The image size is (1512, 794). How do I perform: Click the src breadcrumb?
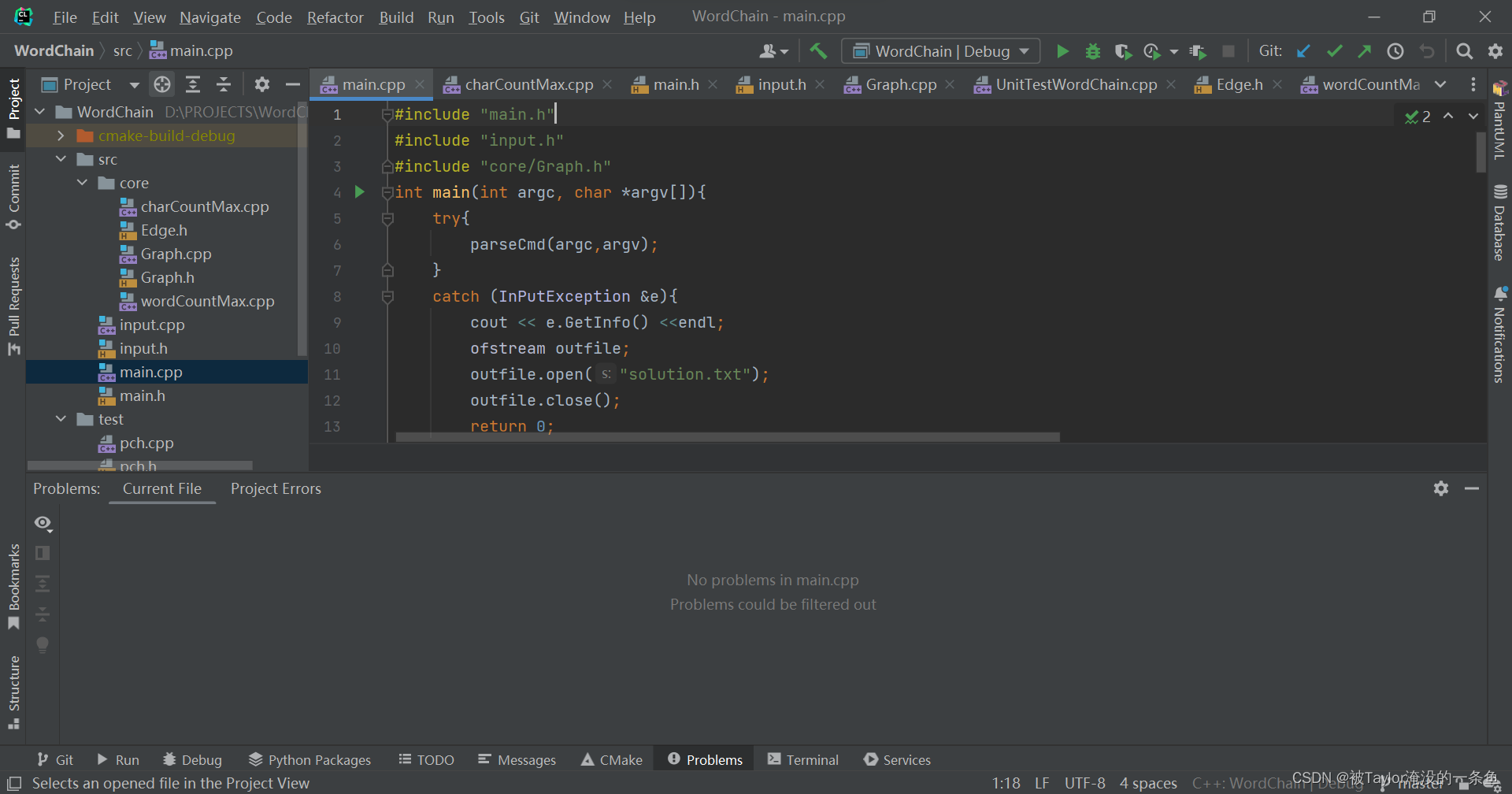click(122, 50)
